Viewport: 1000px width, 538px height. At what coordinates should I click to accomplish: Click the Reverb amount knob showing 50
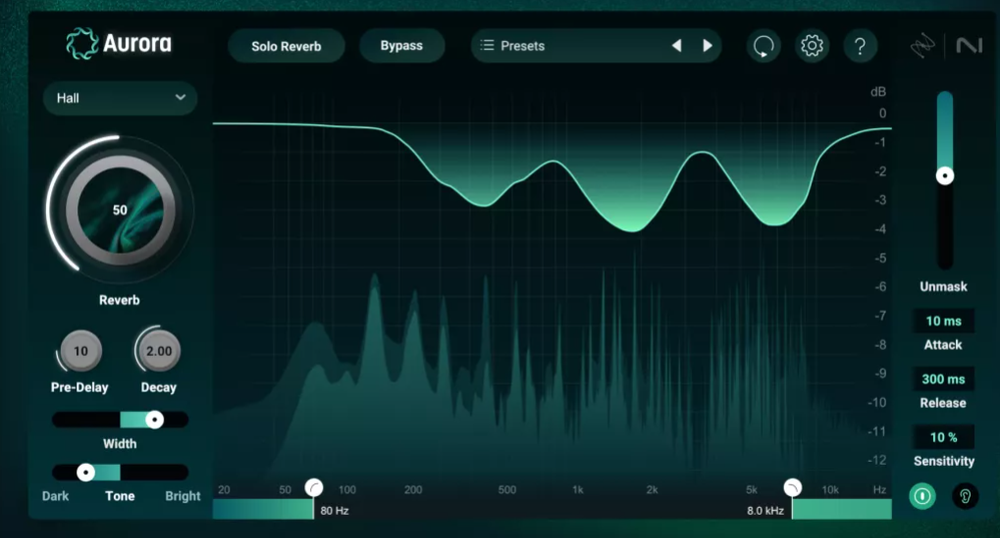tap(120, 210)
